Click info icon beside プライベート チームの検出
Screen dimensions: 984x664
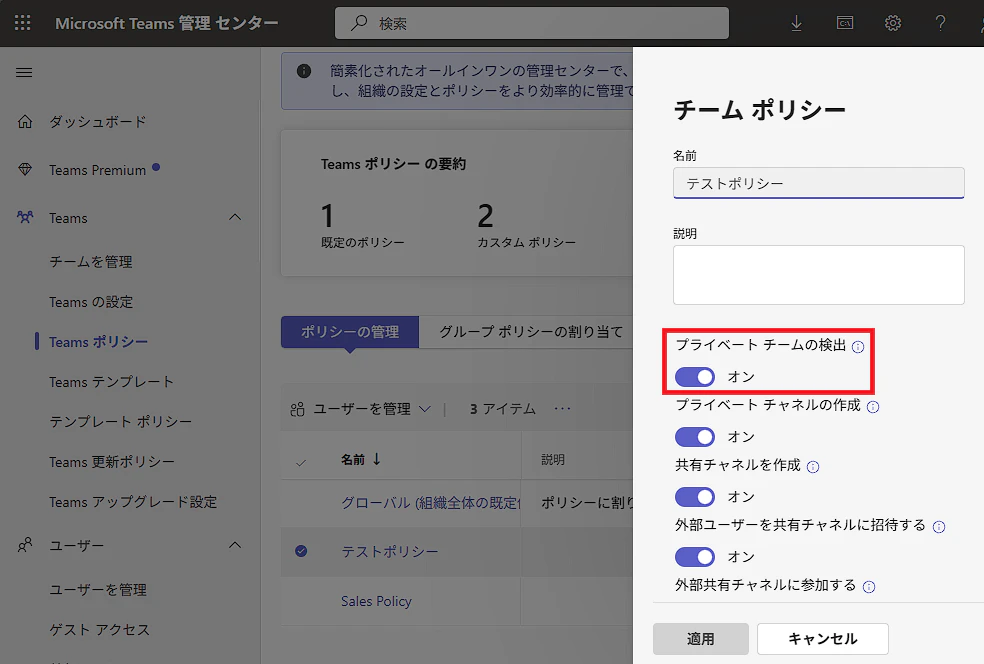[x=858, y=346]
